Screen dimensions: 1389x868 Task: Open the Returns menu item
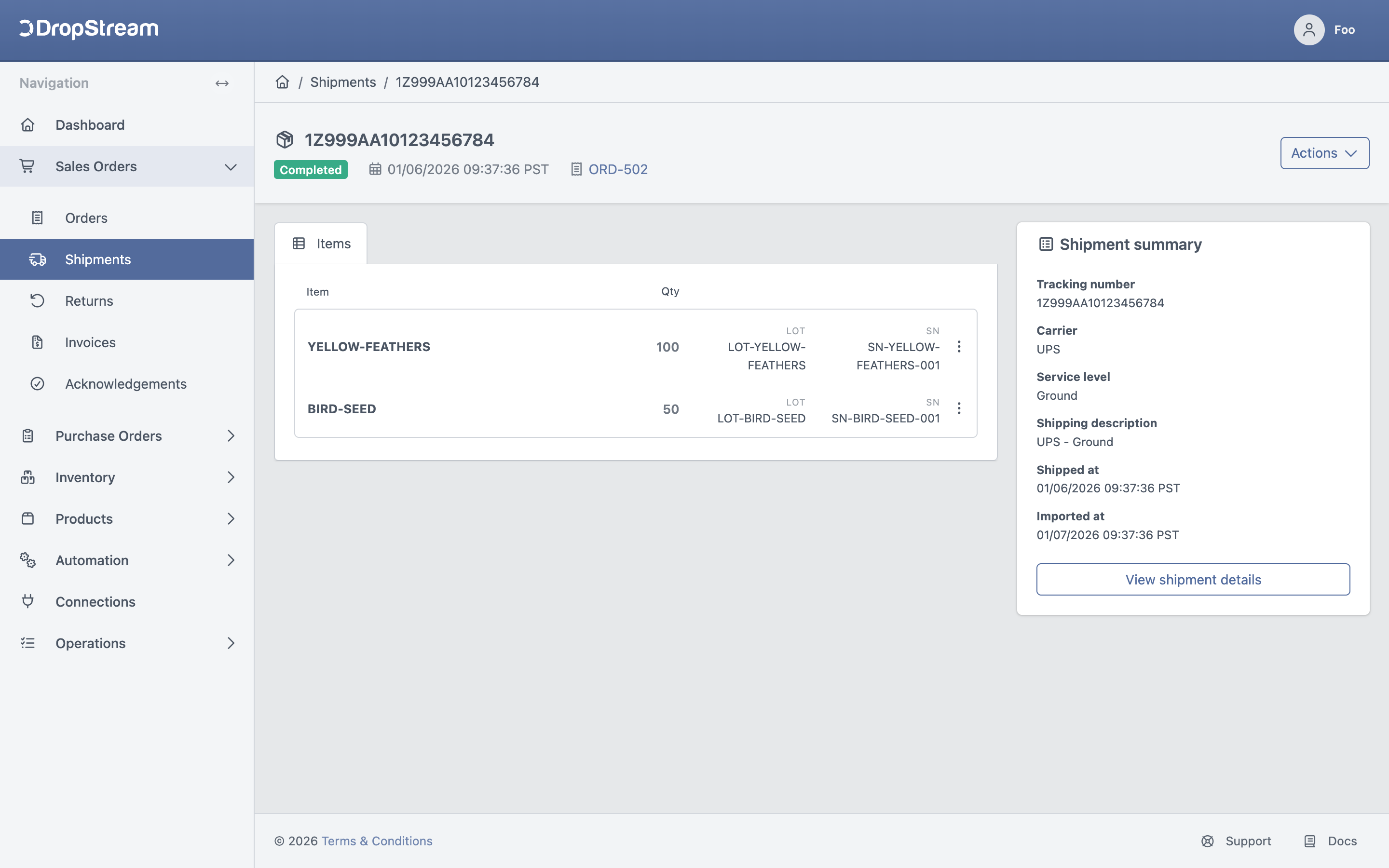pos(127,301)
